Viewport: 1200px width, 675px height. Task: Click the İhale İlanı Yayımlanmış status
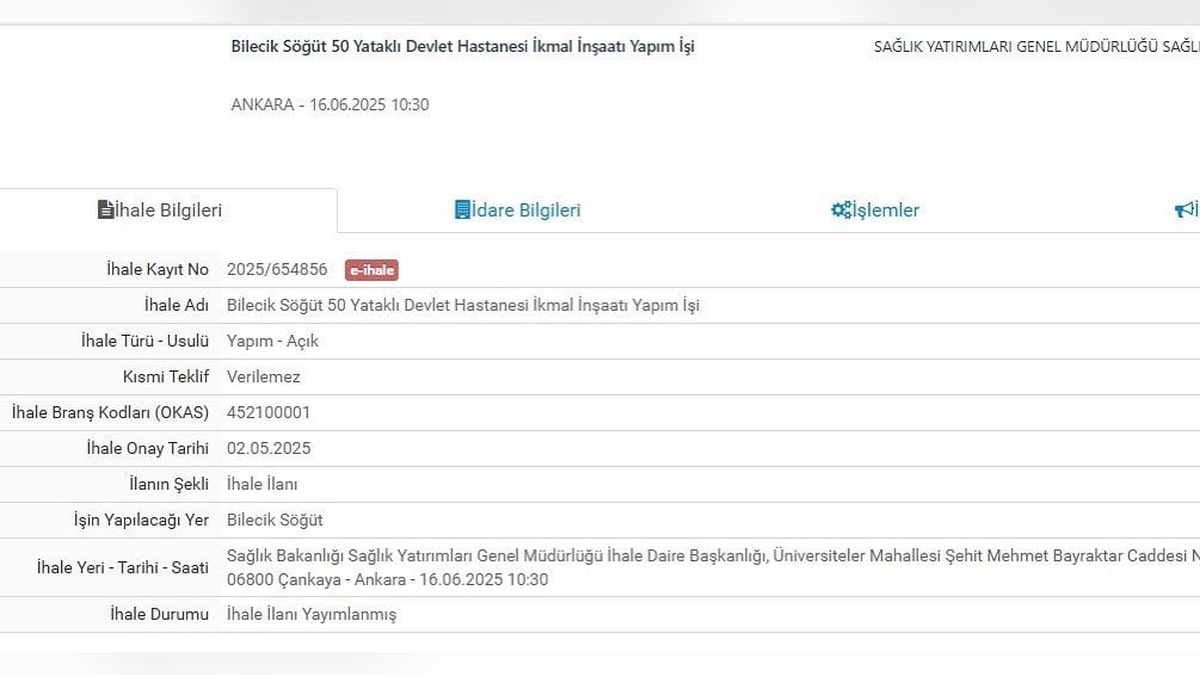point(312,614)
